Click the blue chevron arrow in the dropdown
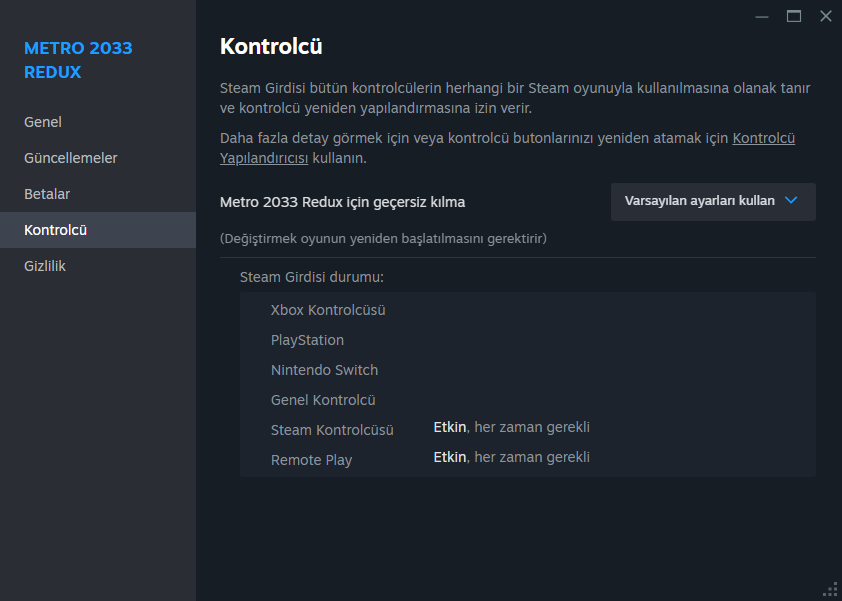842x601 pixels. 791,200
